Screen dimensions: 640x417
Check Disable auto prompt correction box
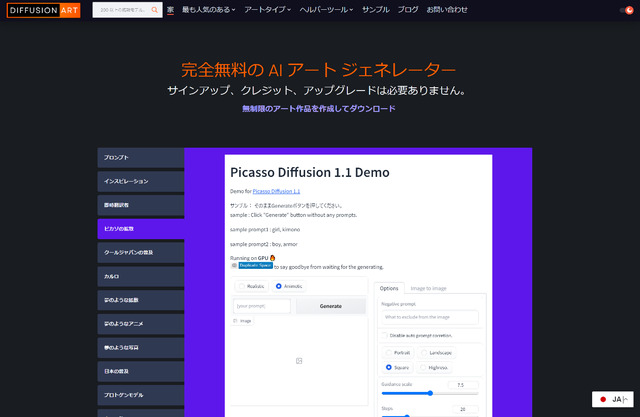pos(384,335)
